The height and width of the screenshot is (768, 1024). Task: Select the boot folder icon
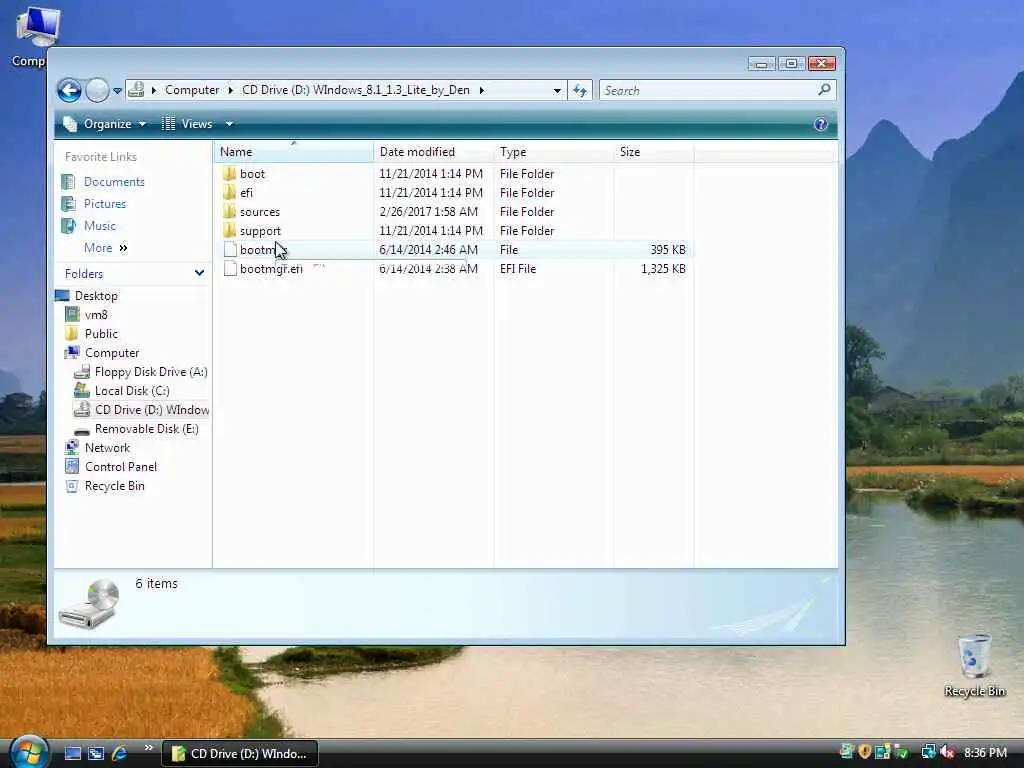tap(229, 174)
